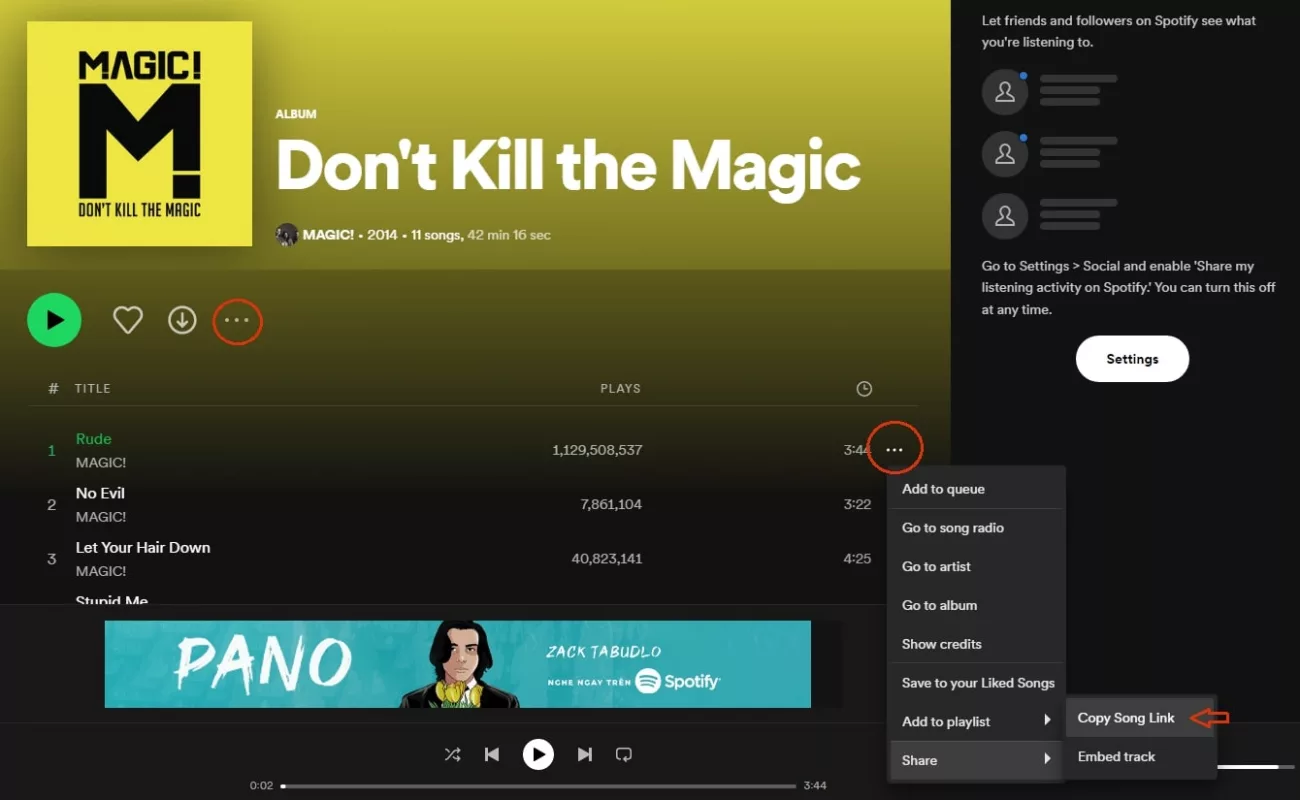
Task: Click the first friend placeholder avatar
Action: coord(1005,92)
